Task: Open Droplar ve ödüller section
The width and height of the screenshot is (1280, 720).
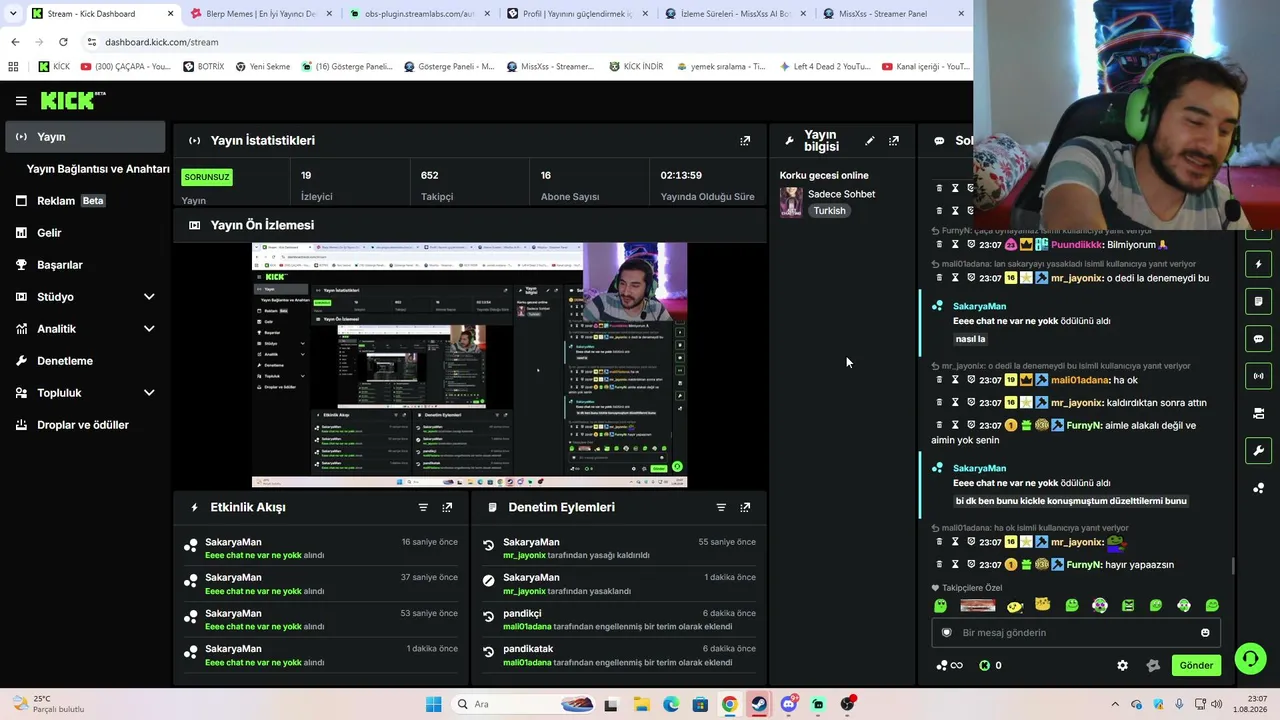Action: click(85, 425)
